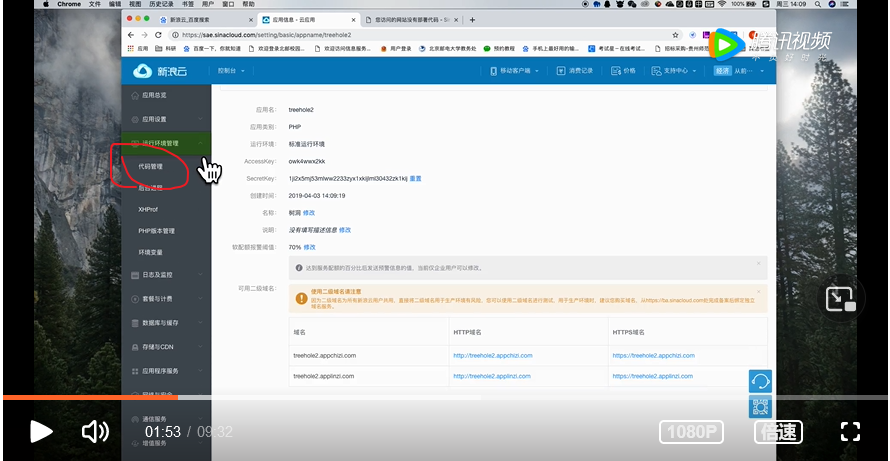
Task: Expand the 存储与CDN chevron
Action: point(200,347)
